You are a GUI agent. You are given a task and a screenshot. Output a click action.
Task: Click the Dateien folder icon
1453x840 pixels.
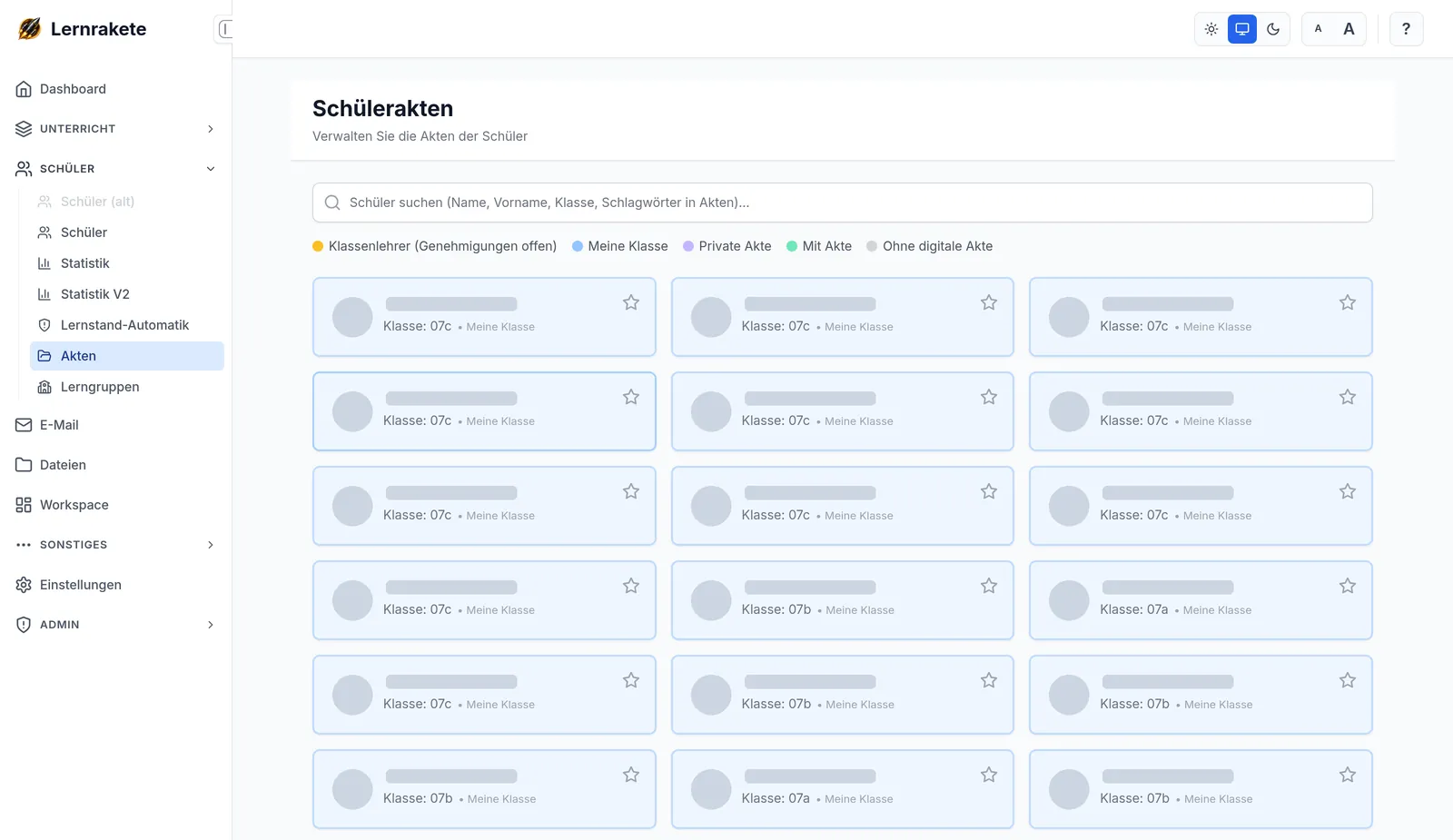24,465
